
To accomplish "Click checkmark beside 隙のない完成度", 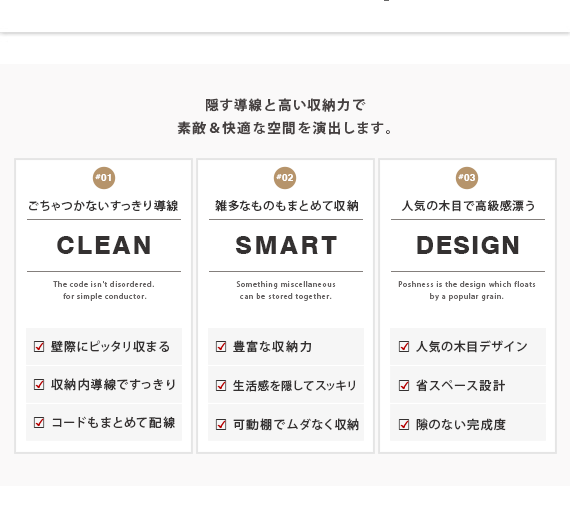I will pyautogui.click(x=404, y=424).
